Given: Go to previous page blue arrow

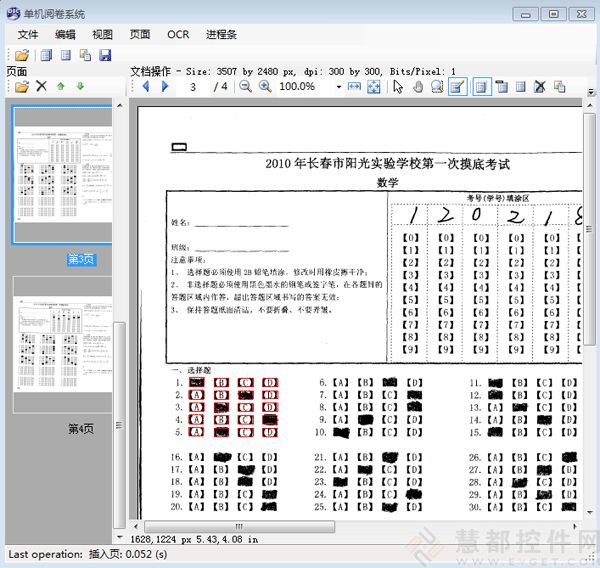Looking at the screenshot, I should point(146,87).
